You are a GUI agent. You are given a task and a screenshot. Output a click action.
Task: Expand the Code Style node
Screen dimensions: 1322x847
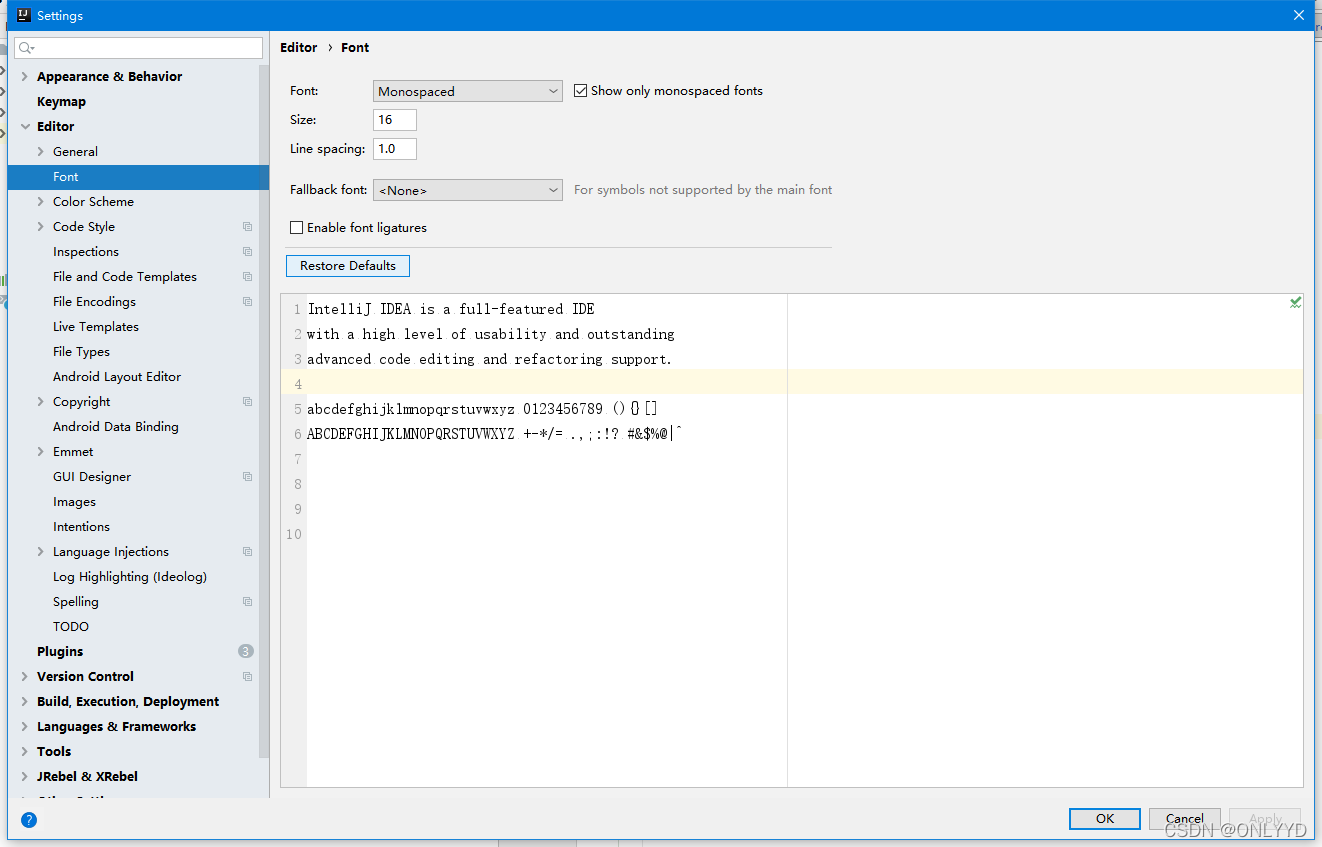coord(41,227)
